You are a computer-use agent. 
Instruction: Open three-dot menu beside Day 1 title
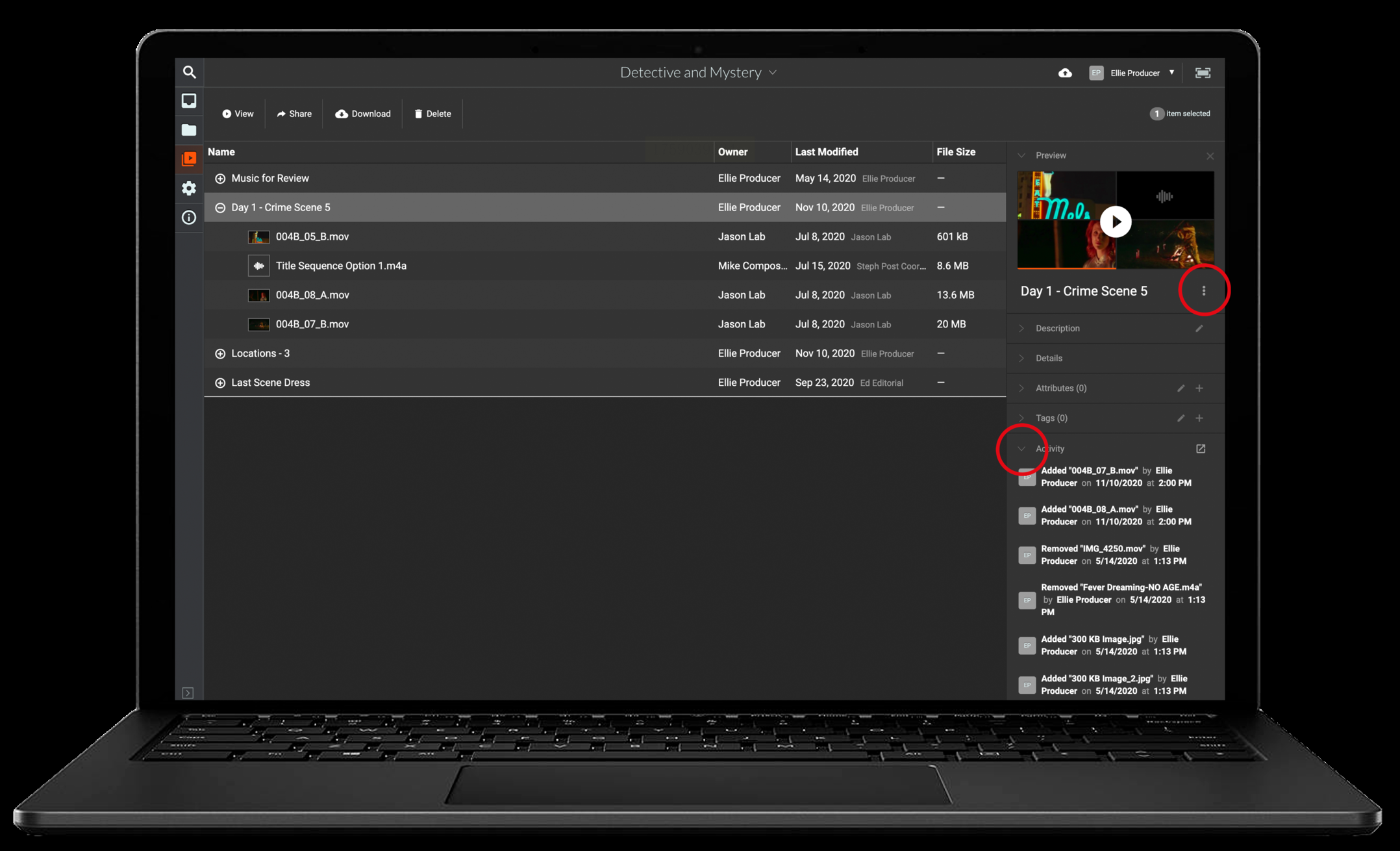point(1204,290)
